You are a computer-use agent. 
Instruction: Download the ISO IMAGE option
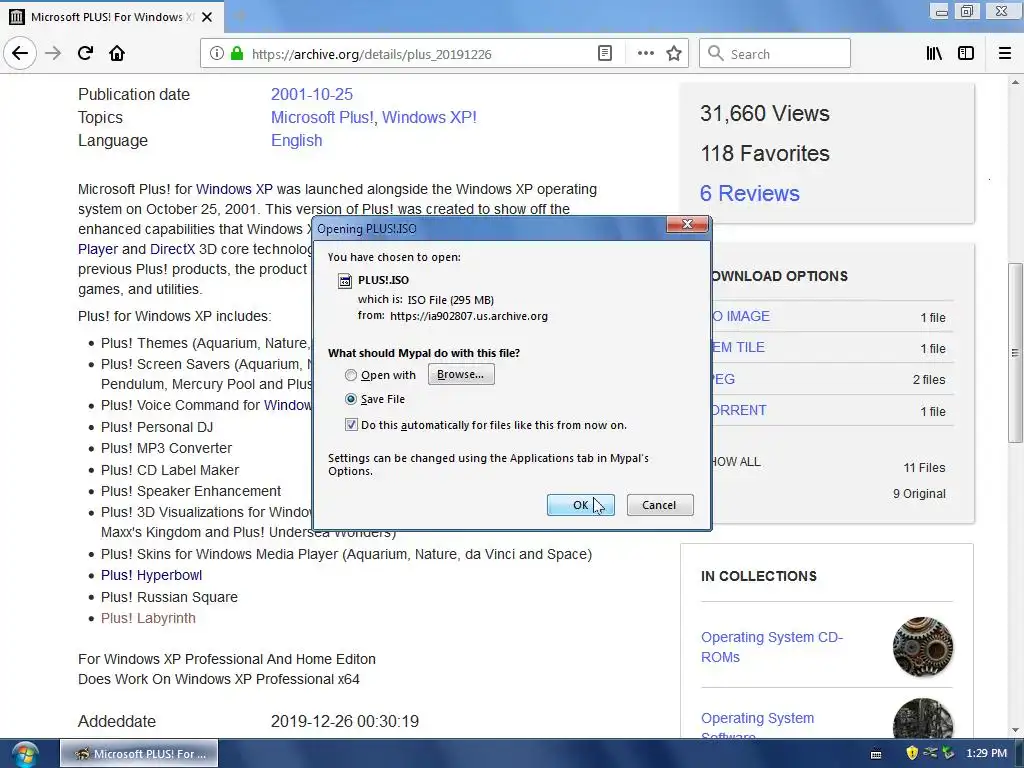[x=741, y=316]
